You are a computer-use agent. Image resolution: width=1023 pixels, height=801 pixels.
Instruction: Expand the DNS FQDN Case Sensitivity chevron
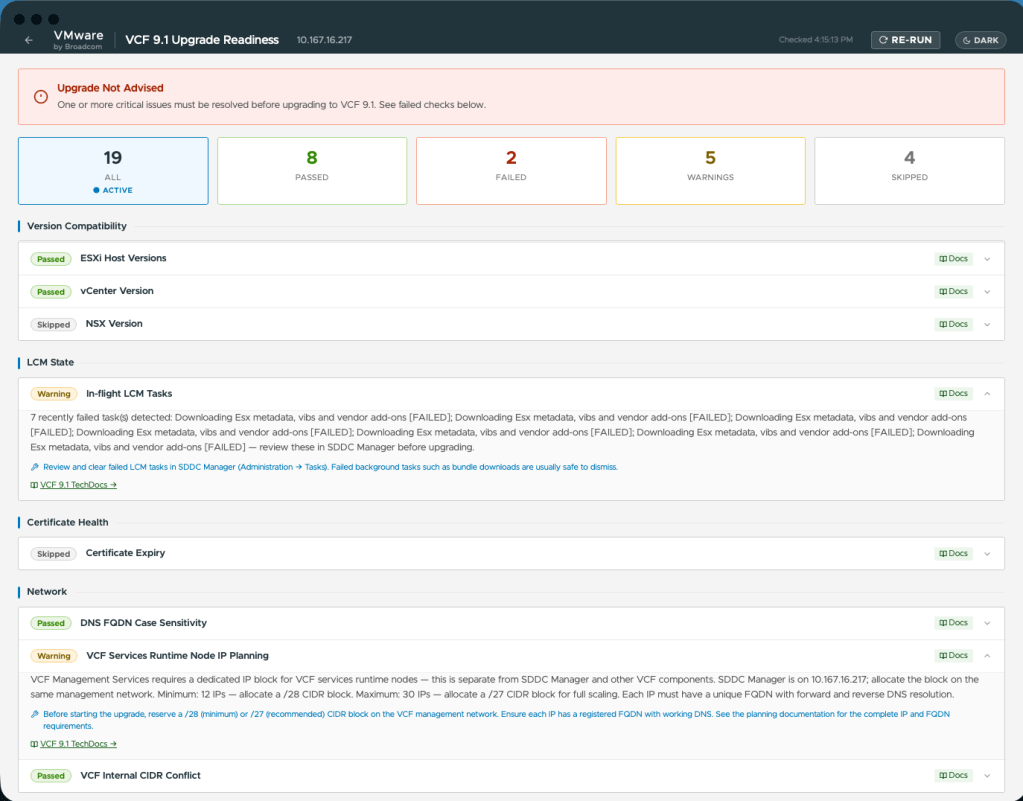tap(987, 623)
